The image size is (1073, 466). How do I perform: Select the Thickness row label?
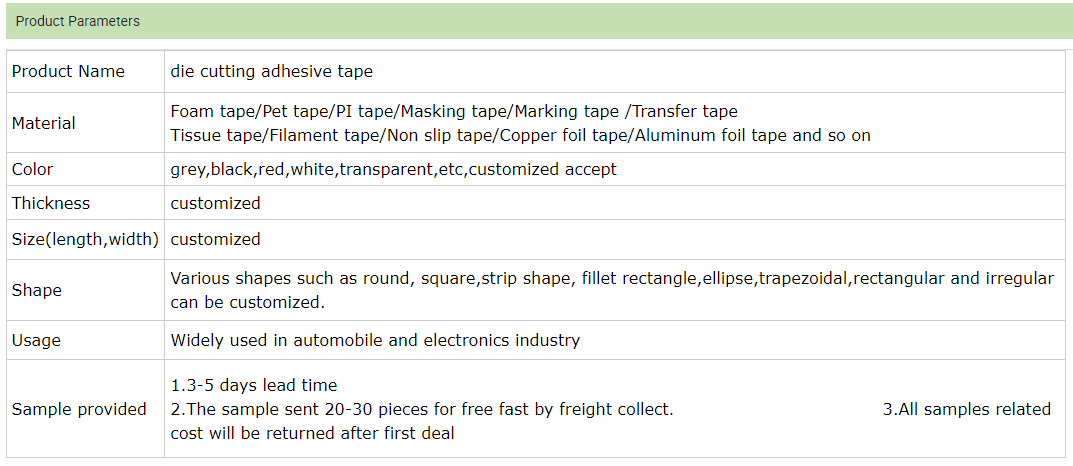pos(51,203)
